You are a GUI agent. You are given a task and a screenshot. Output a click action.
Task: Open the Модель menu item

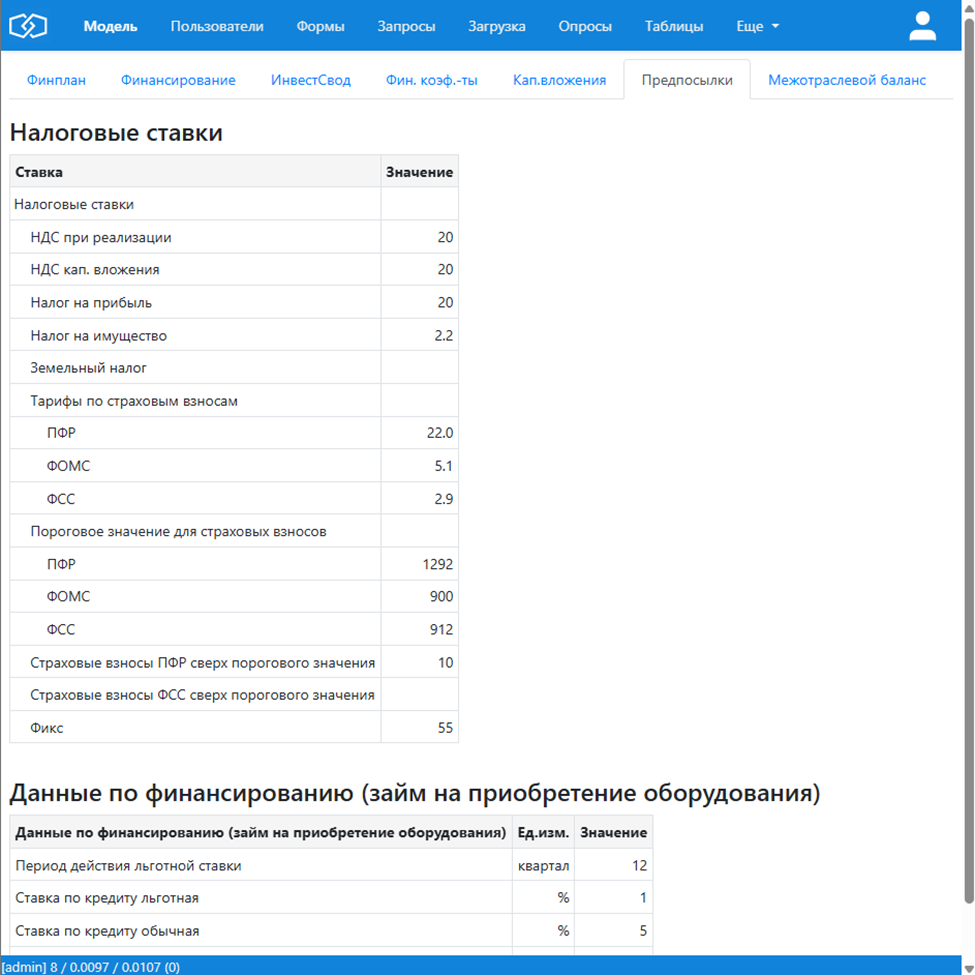coord(110,26)
